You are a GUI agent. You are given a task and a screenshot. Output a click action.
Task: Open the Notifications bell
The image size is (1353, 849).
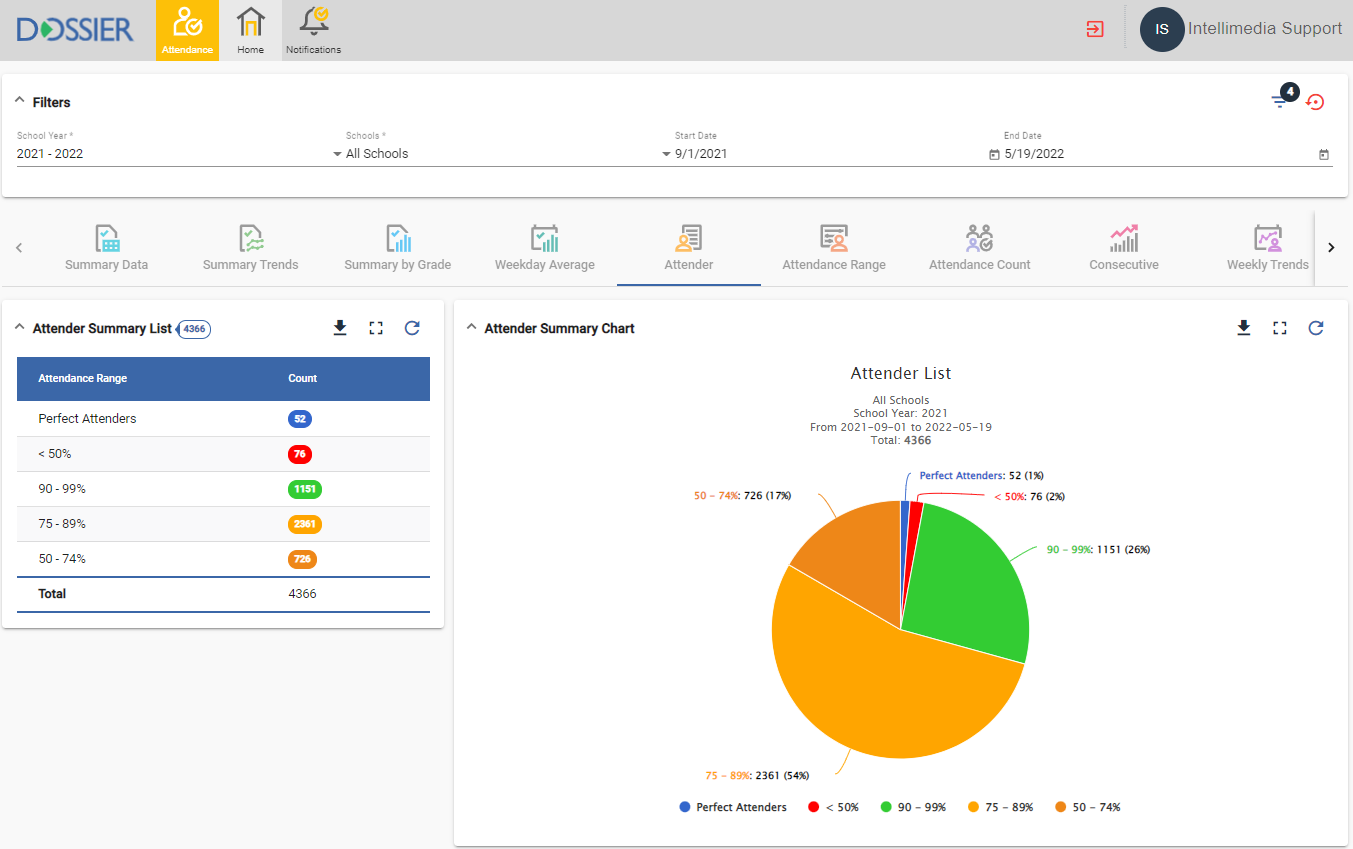click(313, 30)
